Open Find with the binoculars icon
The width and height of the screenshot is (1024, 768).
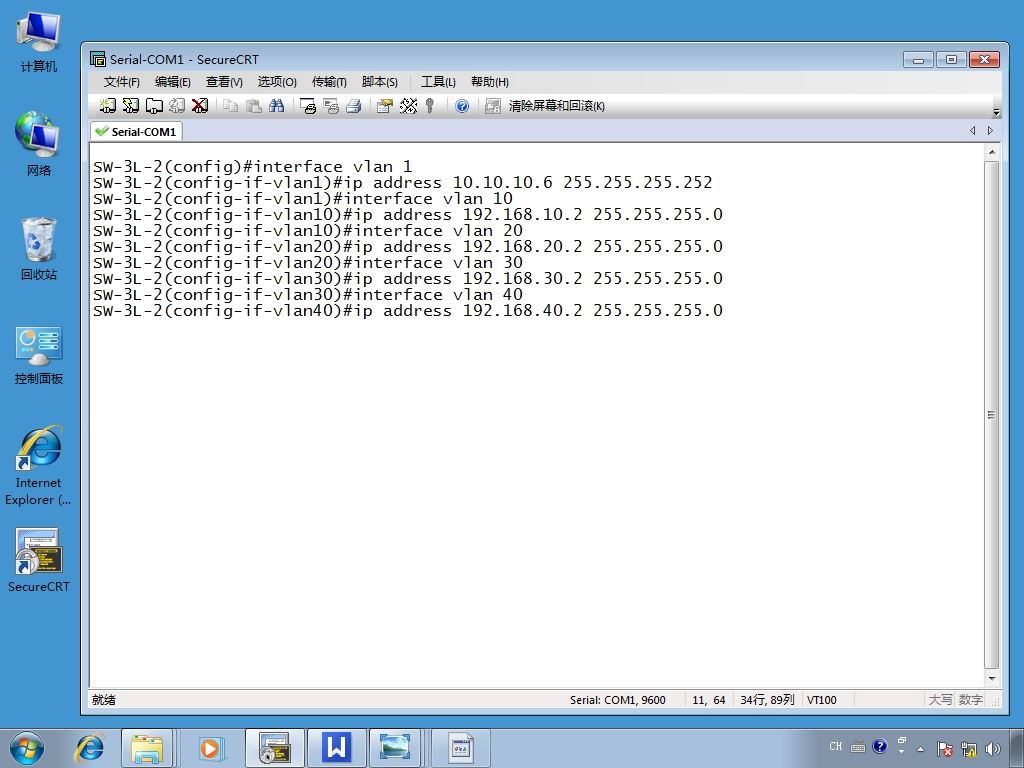click(x=276, y=105)
